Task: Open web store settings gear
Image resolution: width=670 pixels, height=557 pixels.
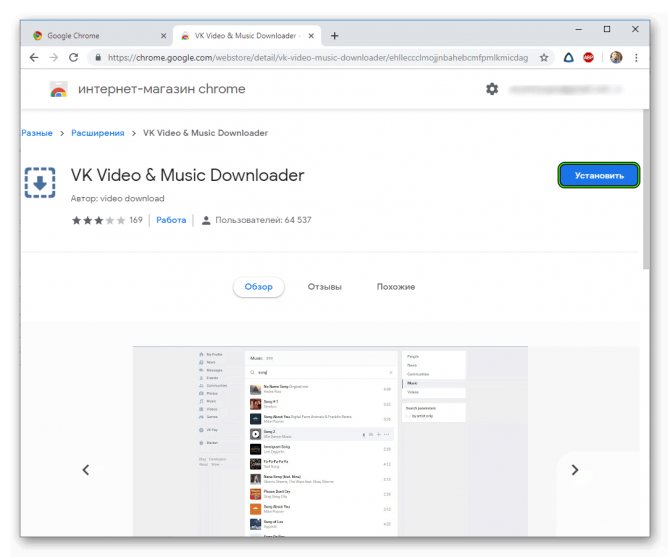Action: pos(492,89)
